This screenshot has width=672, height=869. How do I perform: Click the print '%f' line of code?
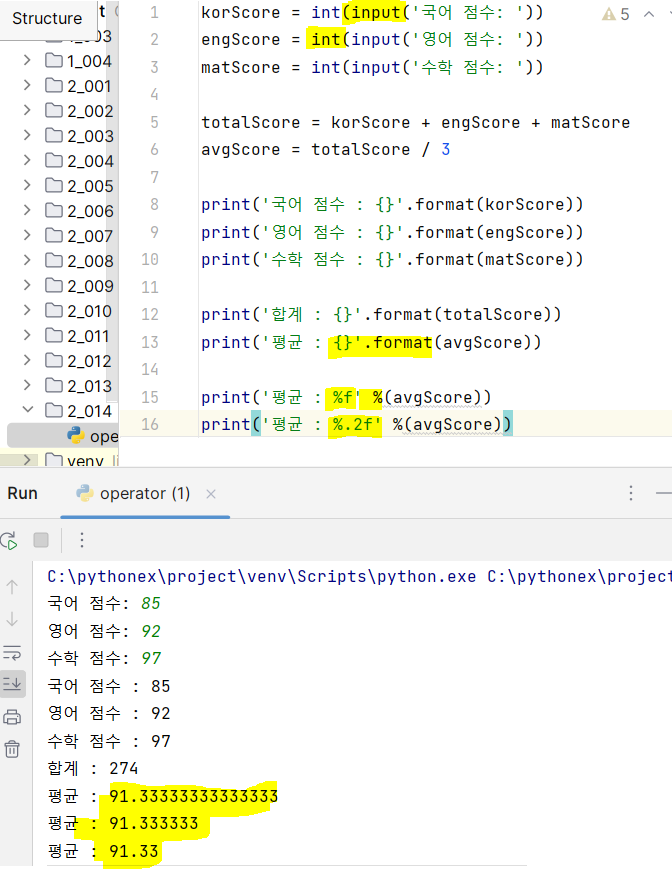(x=346, y=397)
